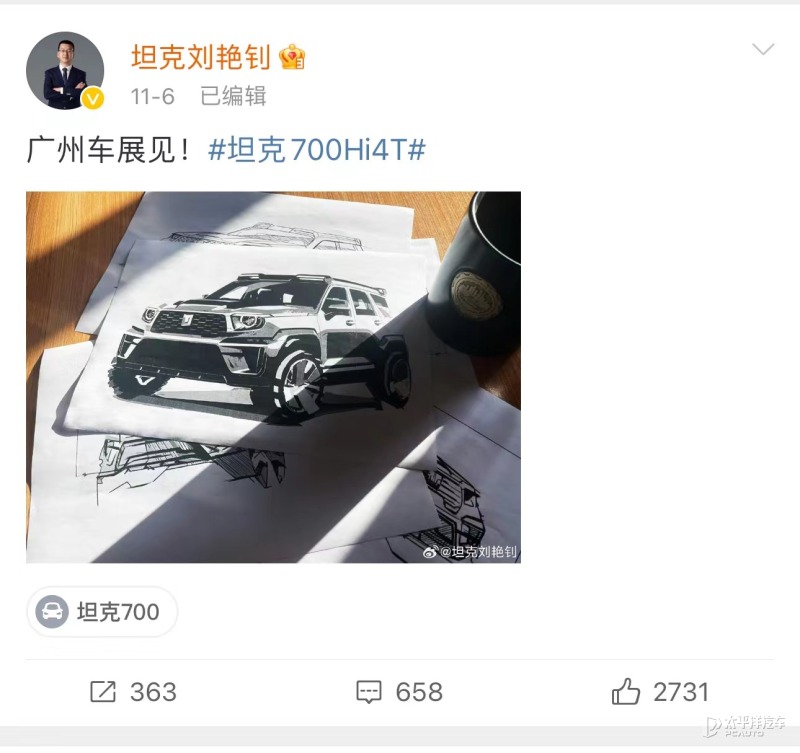Click the crown membership badge icon
800x753 pixels.
pyautogui.click(x=292, y=56)
